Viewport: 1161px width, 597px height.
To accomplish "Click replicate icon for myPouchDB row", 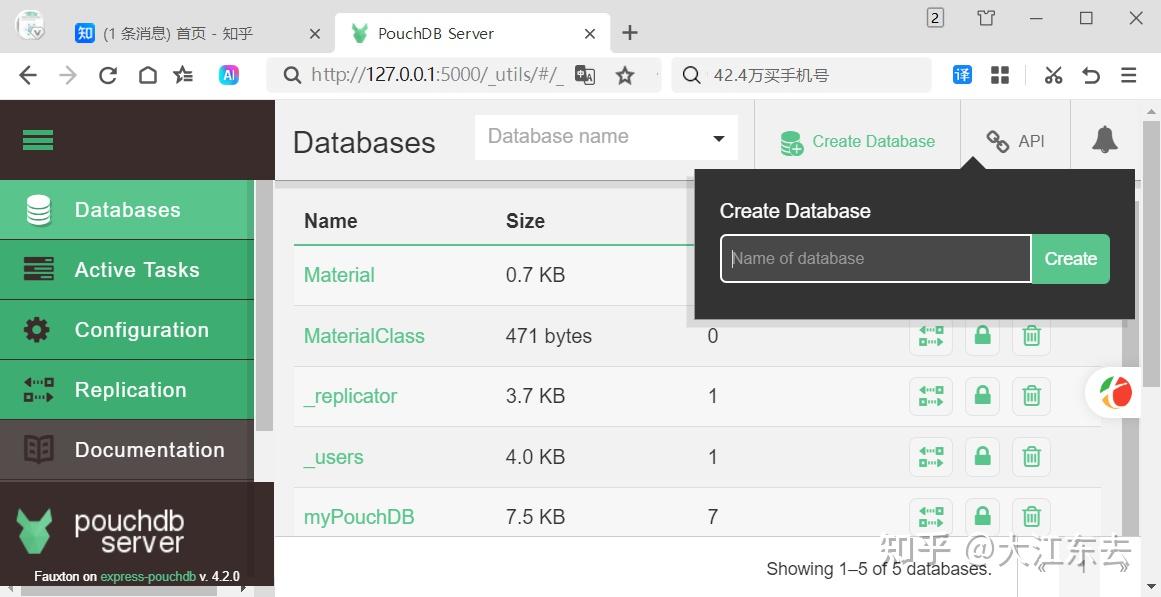I will tap(930, 517).
